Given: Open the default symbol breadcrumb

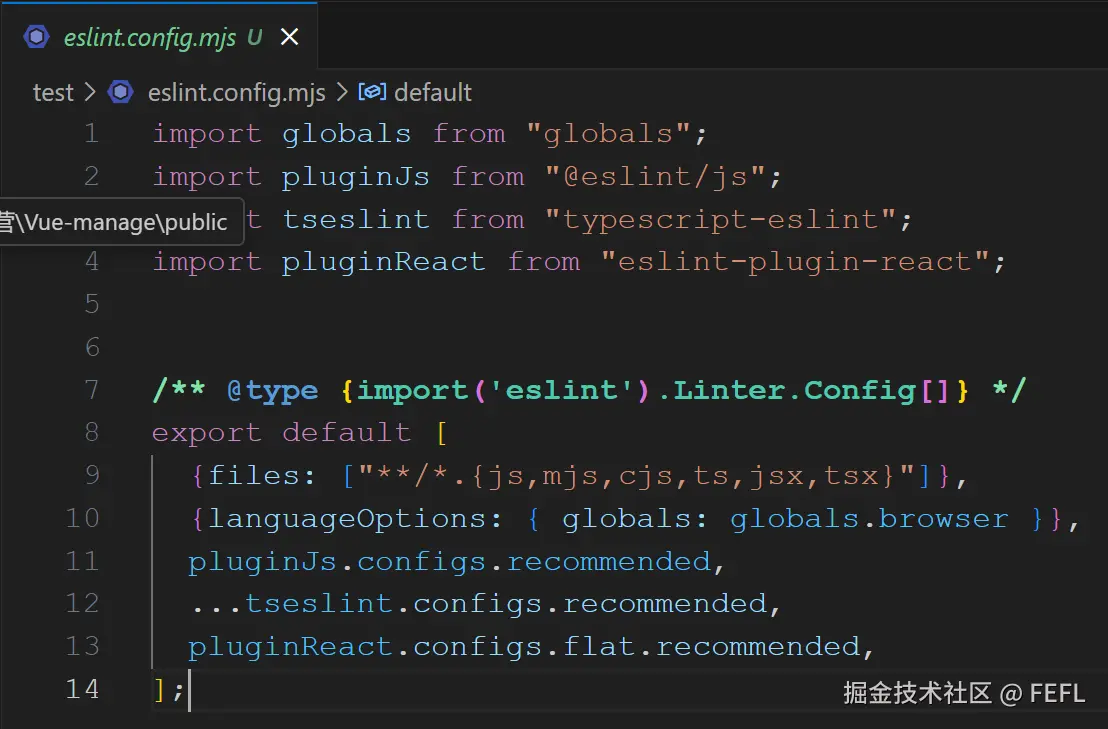Looking at the screenshot, I should point(433,93).
